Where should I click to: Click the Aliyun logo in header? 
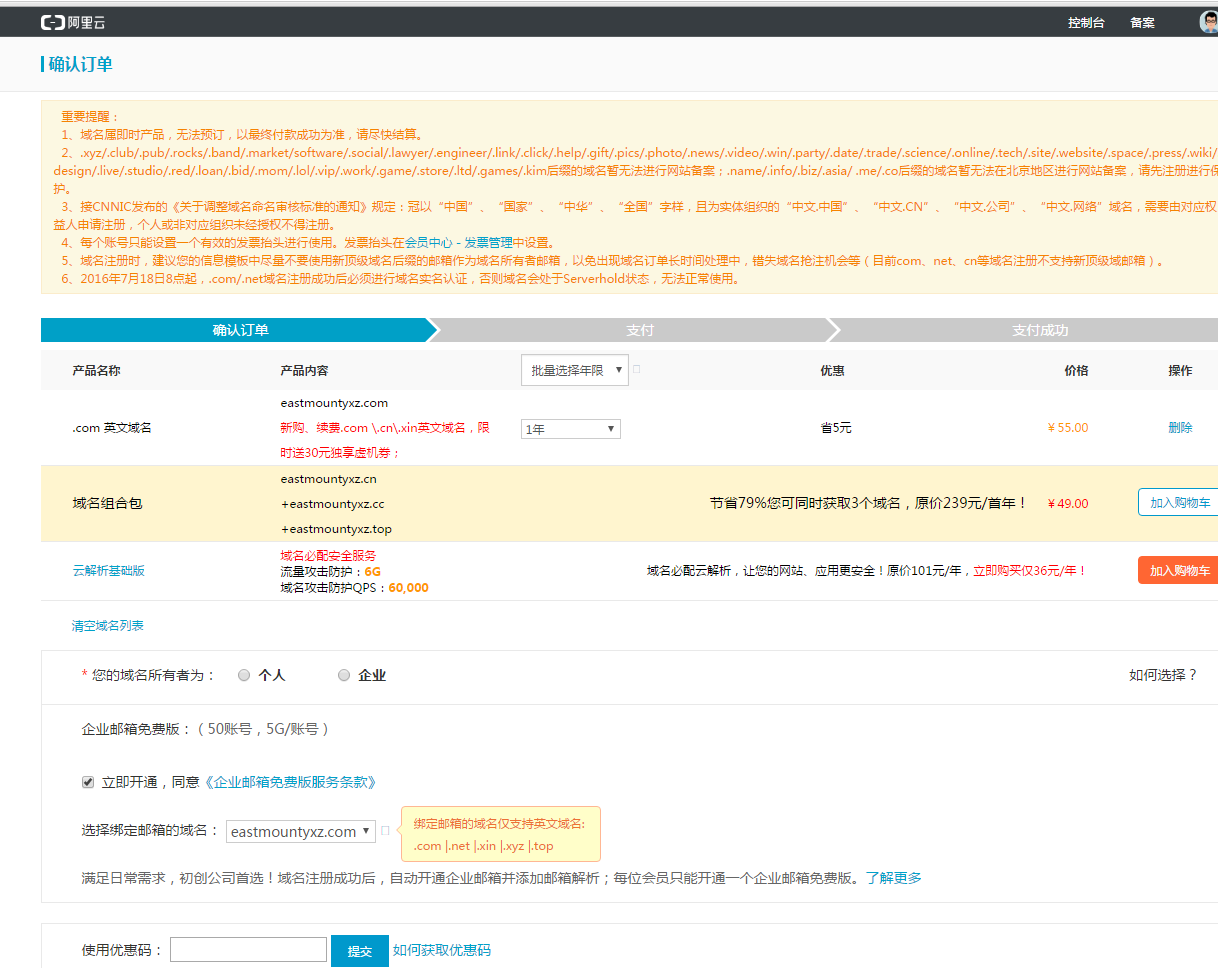point(73,22)
